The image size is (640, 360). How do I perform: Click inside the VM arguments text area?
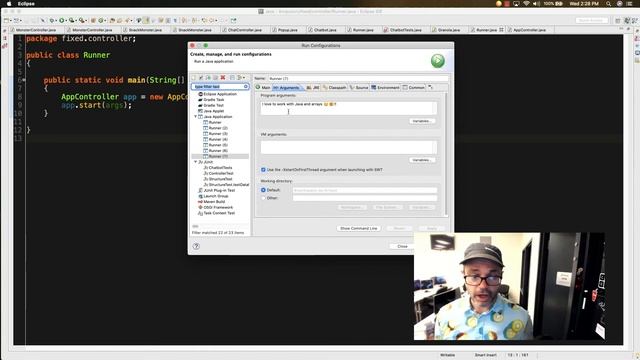349,147
